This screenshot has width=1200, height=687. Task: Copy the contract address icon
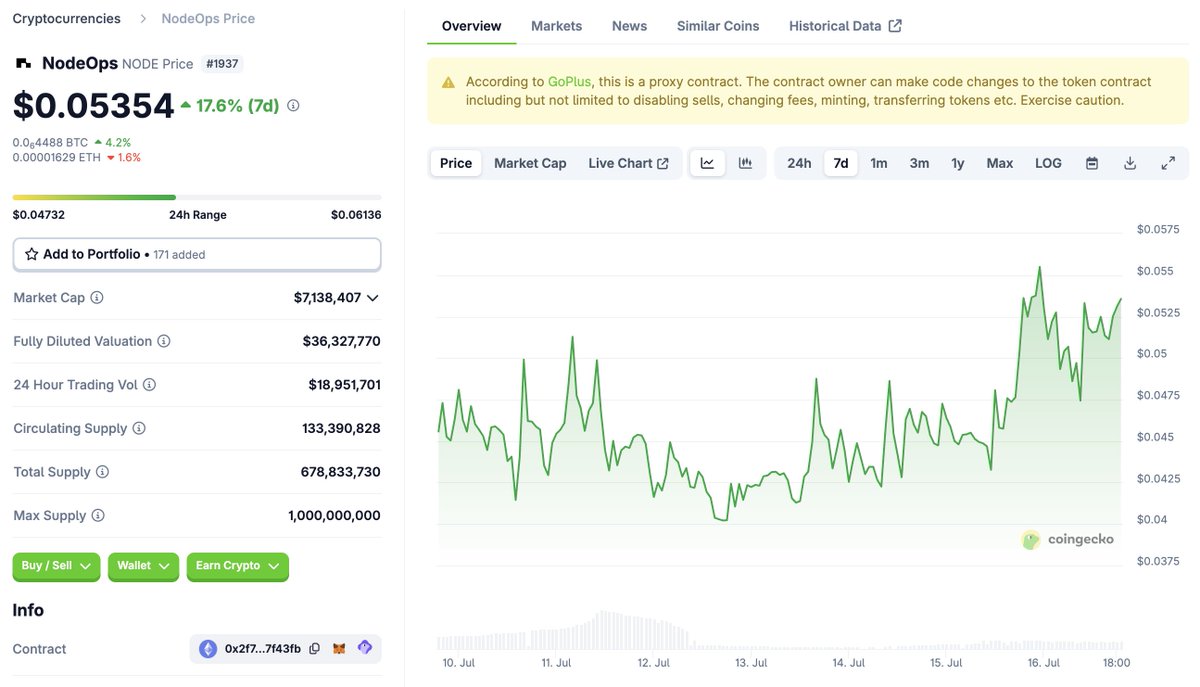[315, 649]
